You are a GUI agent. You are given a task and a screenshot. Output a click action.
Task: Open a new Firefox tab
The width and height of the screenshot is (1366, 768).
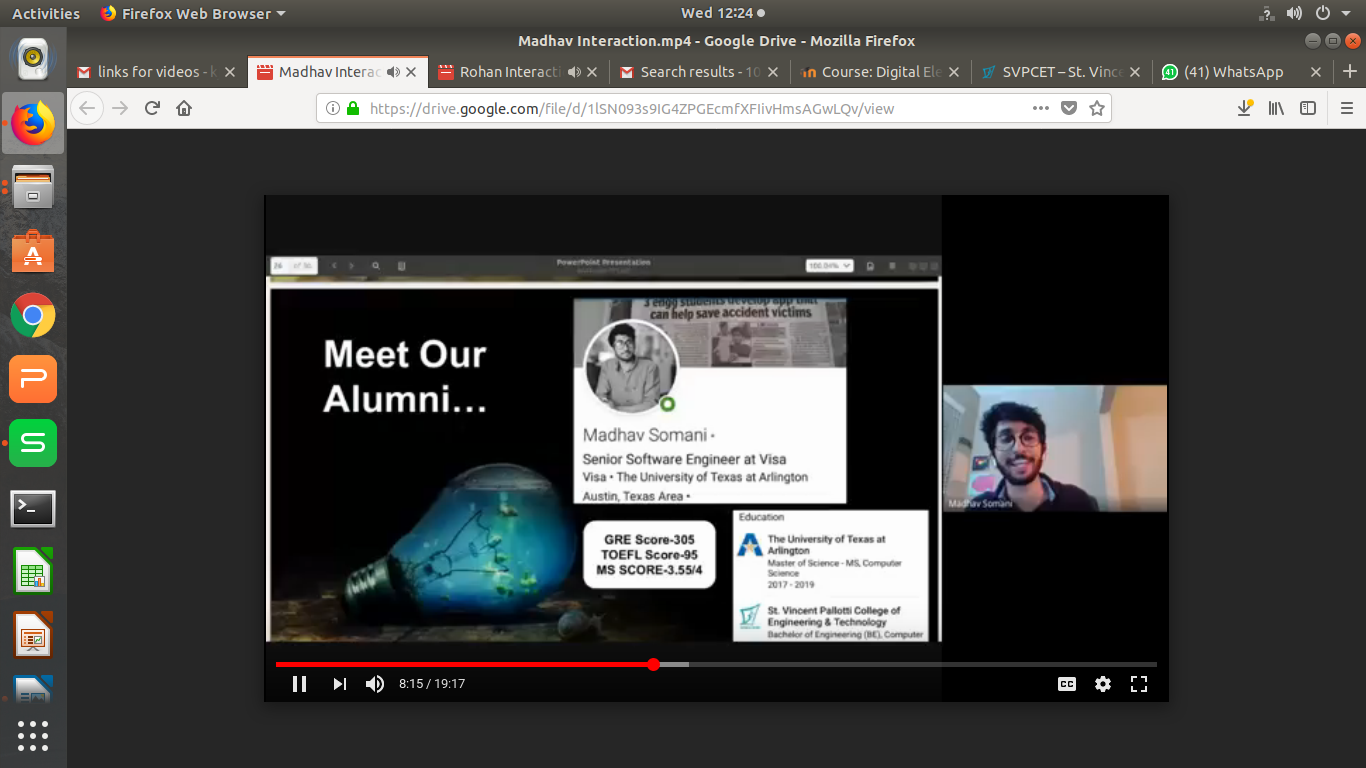1350,72
